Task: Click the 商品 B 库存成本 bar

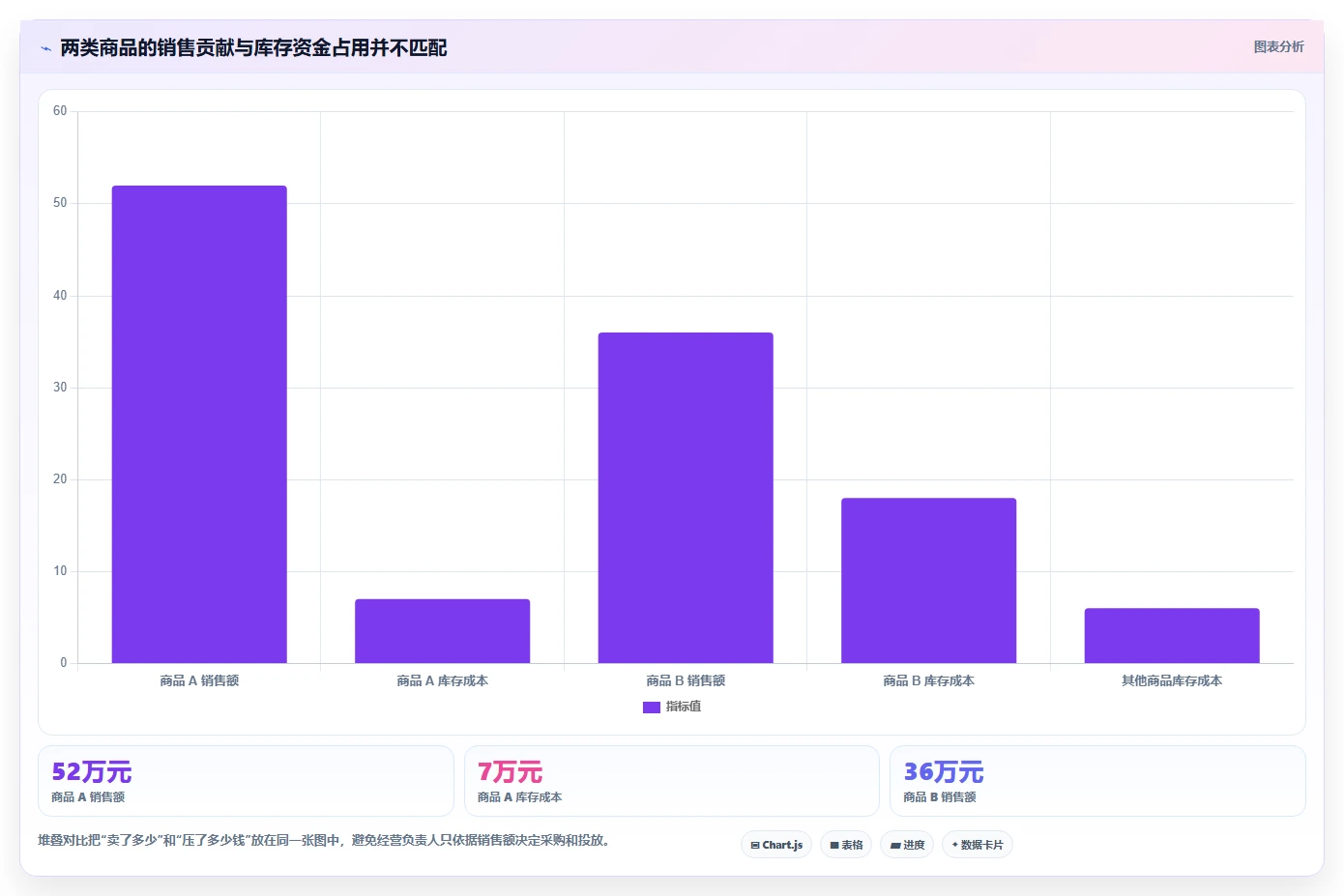Action: [928, 581]
